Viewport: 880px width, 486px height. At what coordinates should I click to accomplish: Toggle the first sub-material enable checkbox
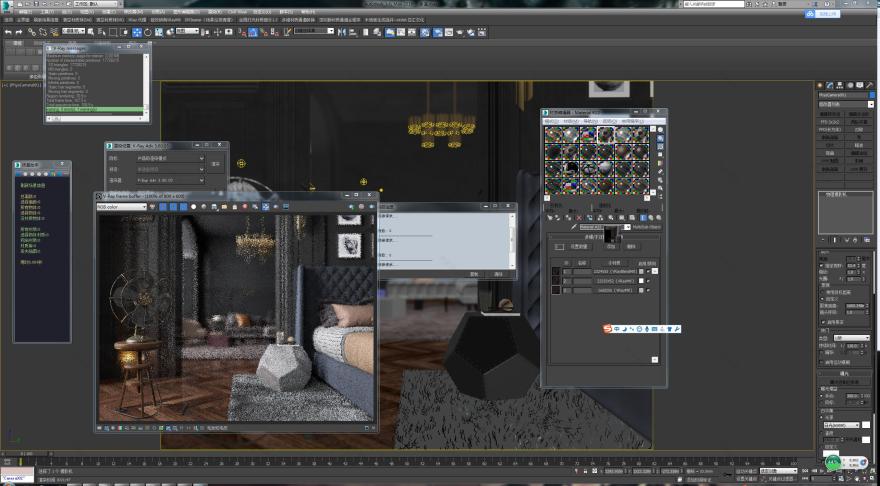647,271
